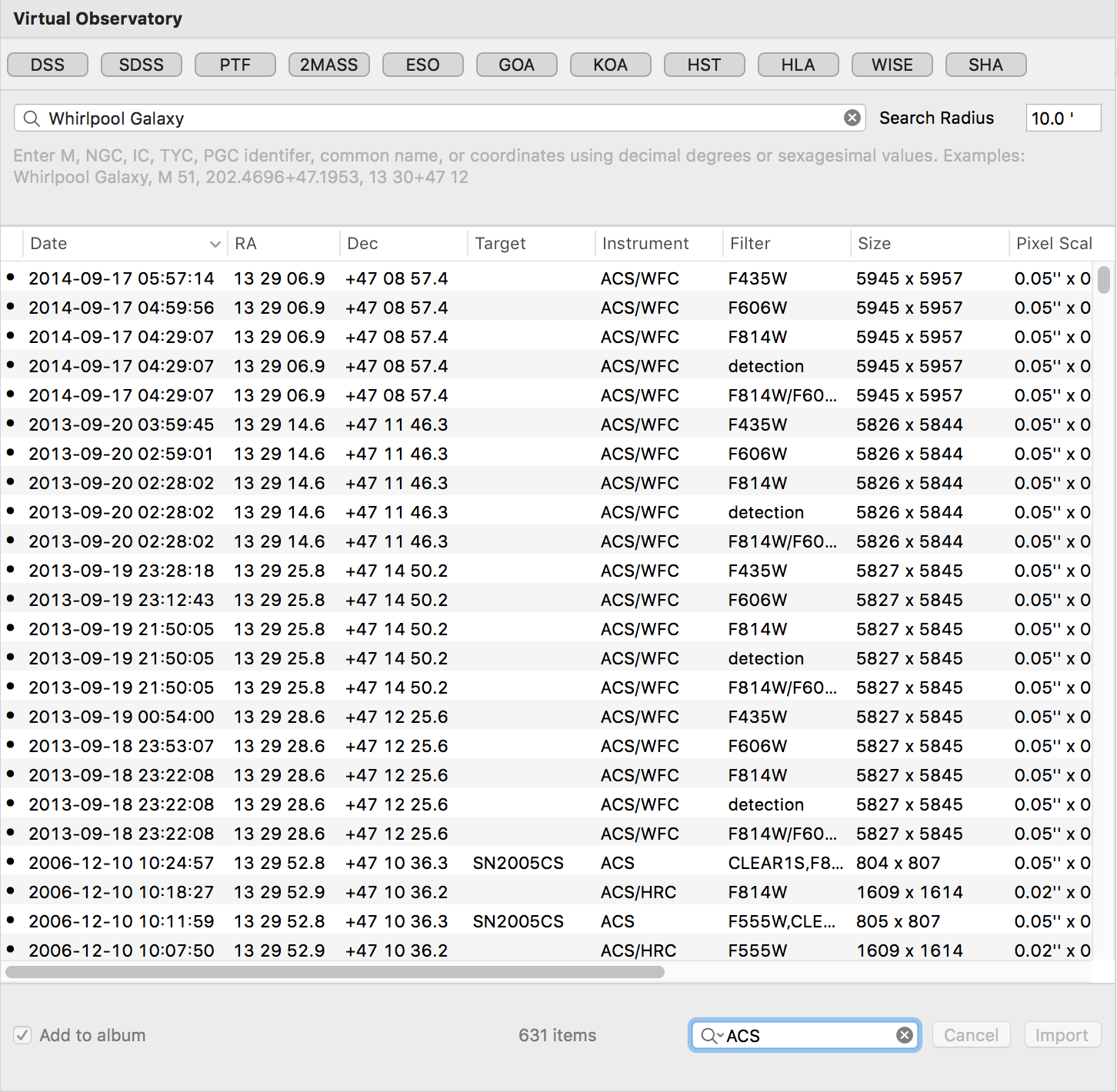The image size is (1117, 1092).
Task: Click the 805 x 807 size cell
Action: pyautogui.click(x=899, y=921)
